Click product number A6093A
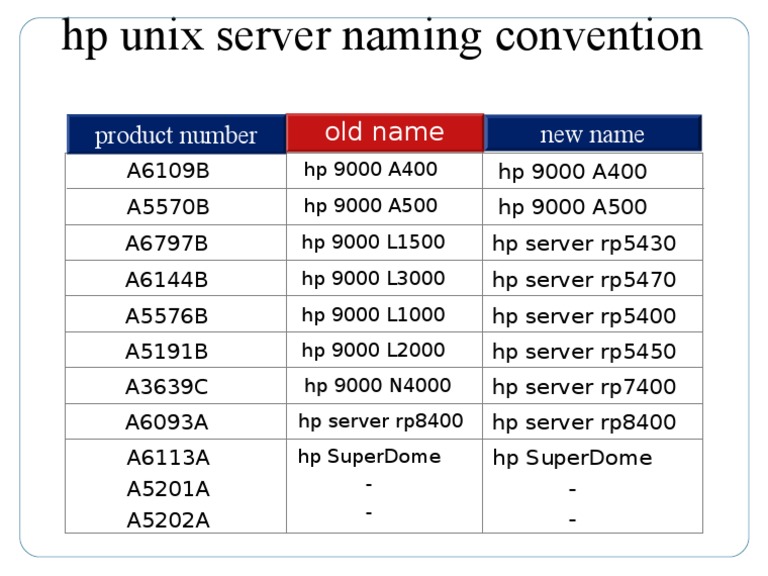This screenshot has height=576, width=768. pyautogui.click(x=167, y=423)
